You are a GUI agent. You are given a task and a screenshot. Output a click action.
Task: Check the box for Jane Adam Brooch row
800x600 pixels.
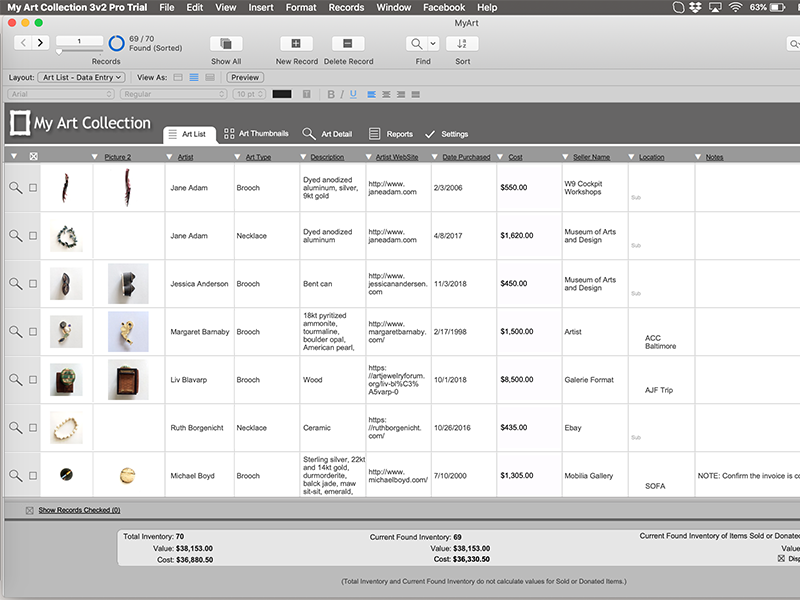(33, 188)
